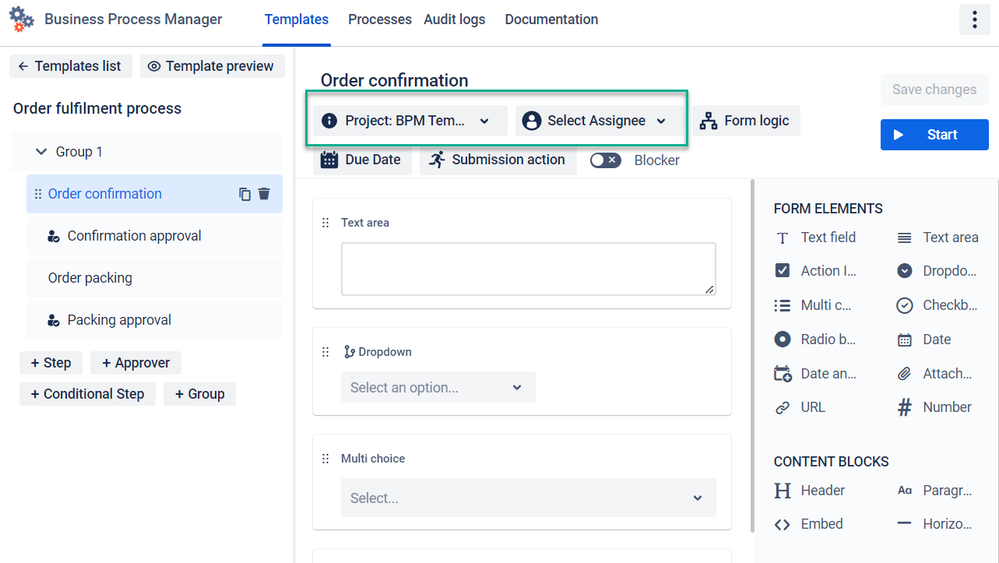Click inside the Text area input box

tap(528, 269)
